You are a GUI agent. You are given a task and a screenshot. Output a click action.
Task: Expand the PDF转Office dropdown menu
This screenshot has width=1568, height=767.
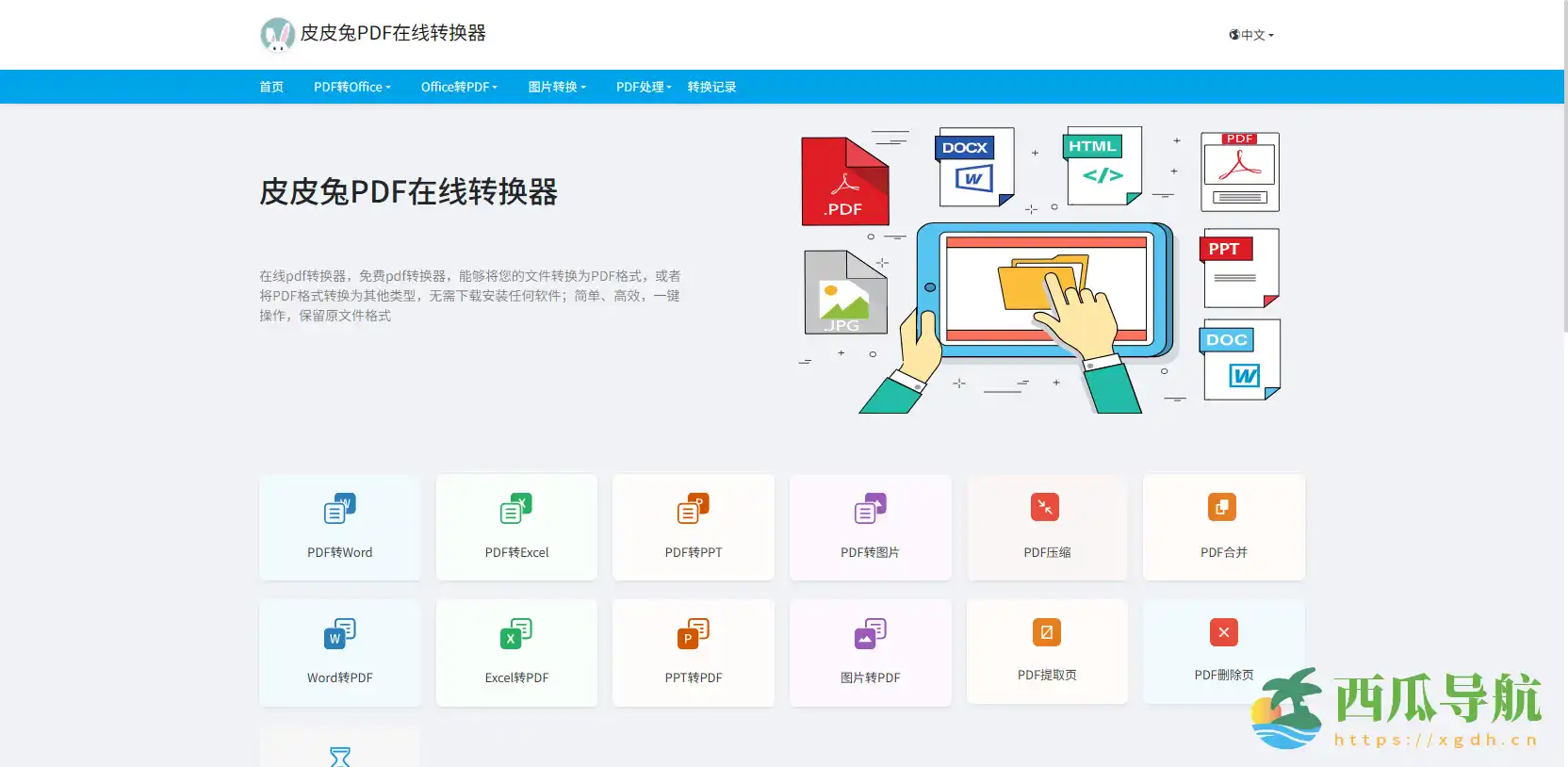coord(351,87)
